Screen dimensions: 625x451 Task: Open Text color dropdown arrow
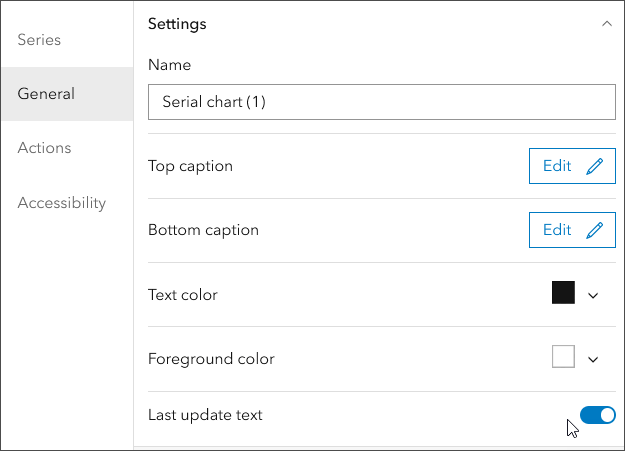[593, 295]
